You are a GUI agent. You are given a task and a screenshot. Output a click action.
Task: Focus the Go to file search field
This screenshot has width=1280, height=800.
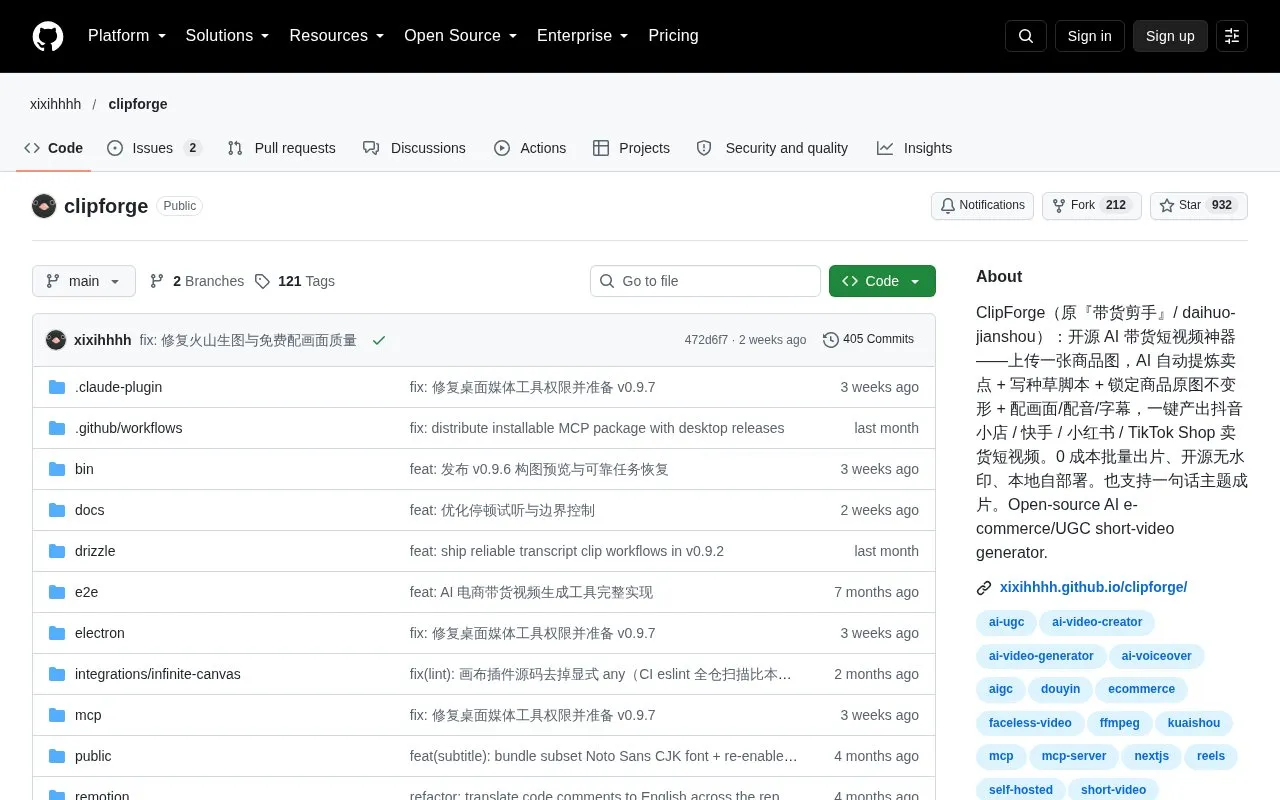pos(705,281)
